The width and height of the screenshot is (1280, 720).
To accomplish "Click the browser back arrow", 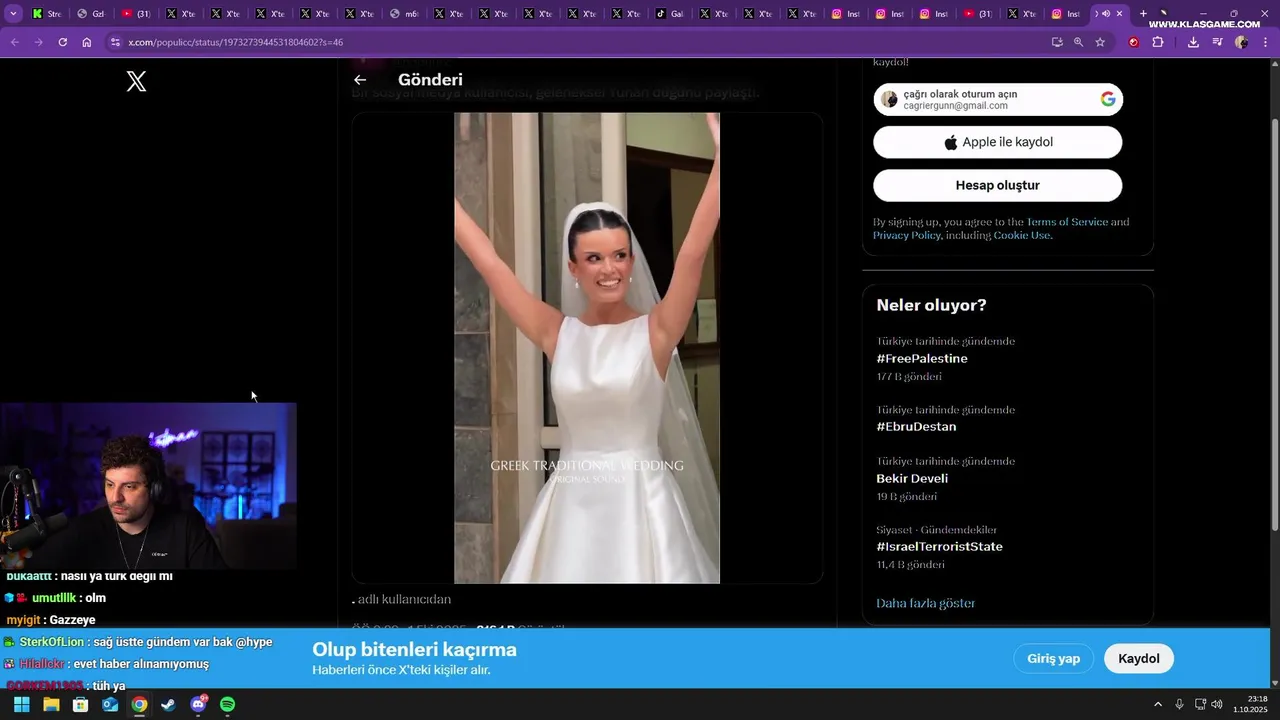I will click(x=14, y=42).
